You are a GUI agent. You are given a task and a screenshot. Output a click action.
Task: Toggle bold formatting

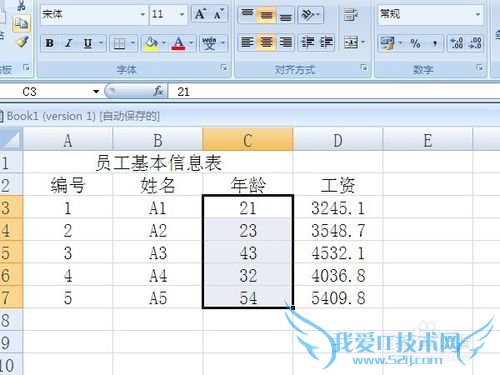(x=50, y=43)
